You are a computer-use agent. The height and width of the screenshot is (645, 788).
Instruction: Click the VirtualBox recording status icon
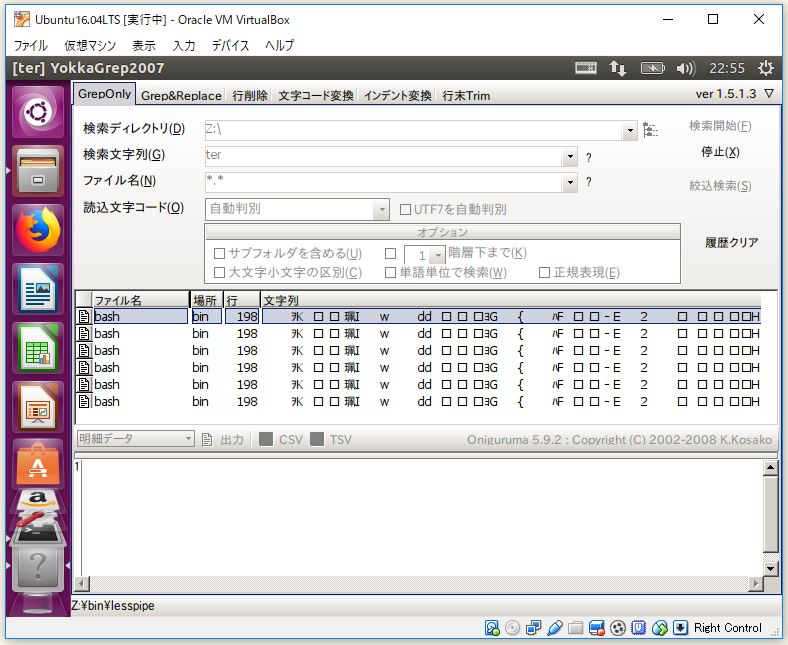(618, 628)
